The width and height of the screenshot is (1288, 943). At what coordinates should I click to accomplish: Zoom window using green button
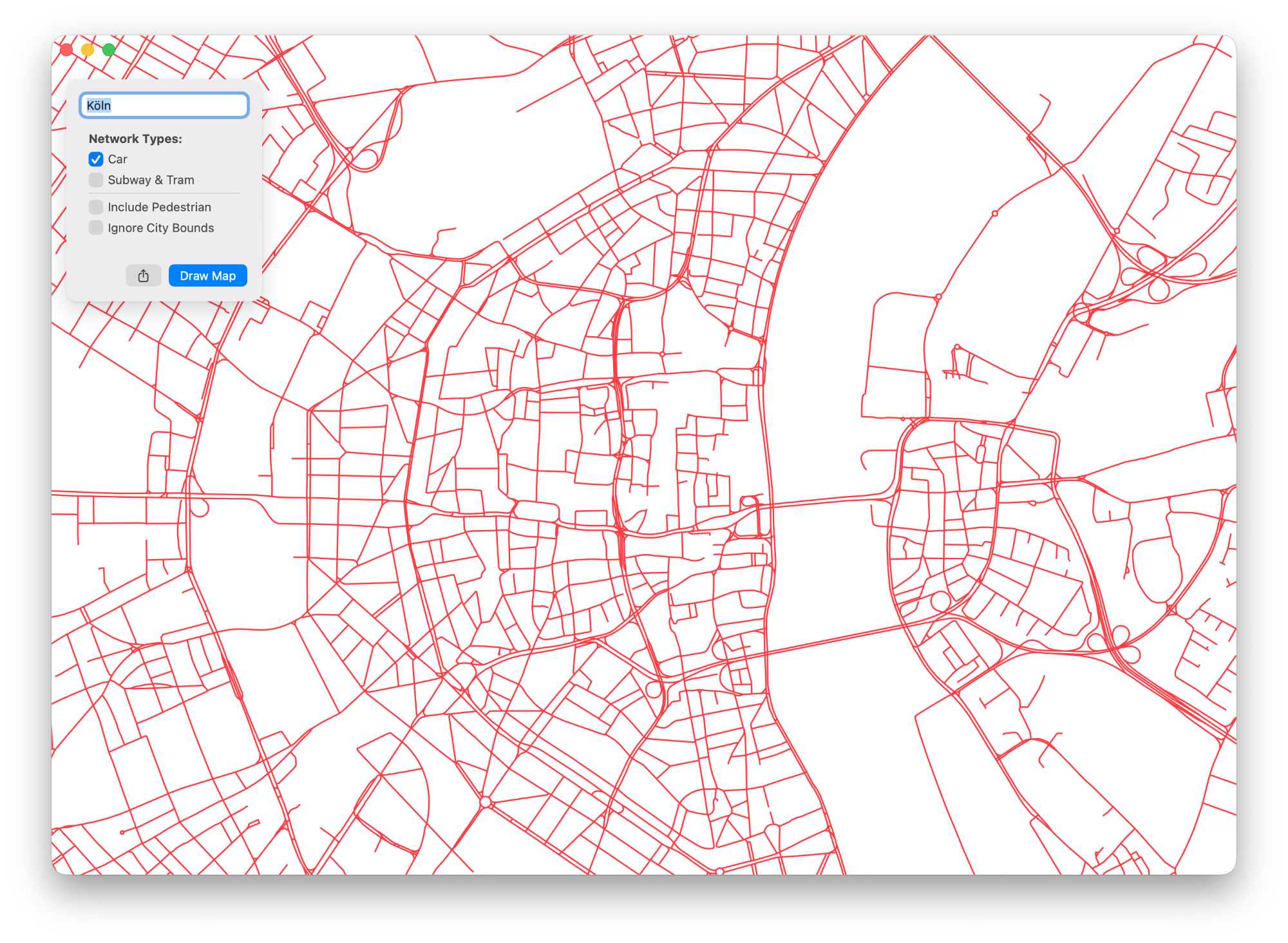[109, 50]
